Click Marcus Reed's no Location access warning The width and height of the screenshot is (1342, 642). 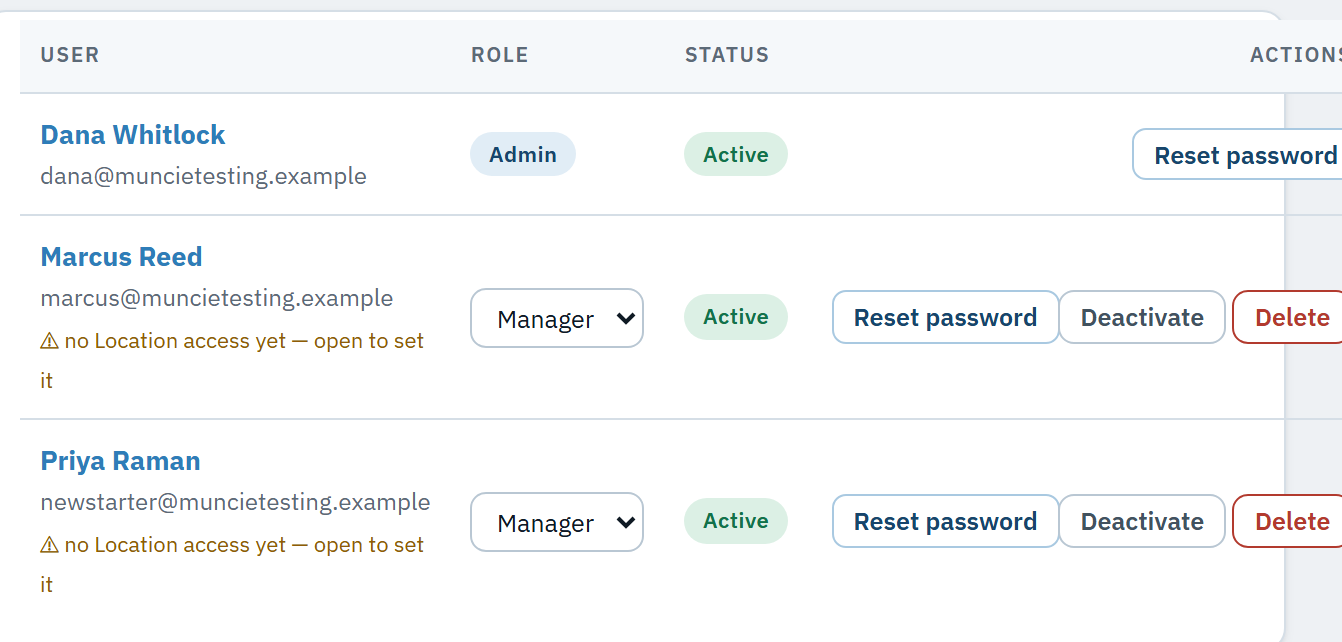(x=232, y=360)
